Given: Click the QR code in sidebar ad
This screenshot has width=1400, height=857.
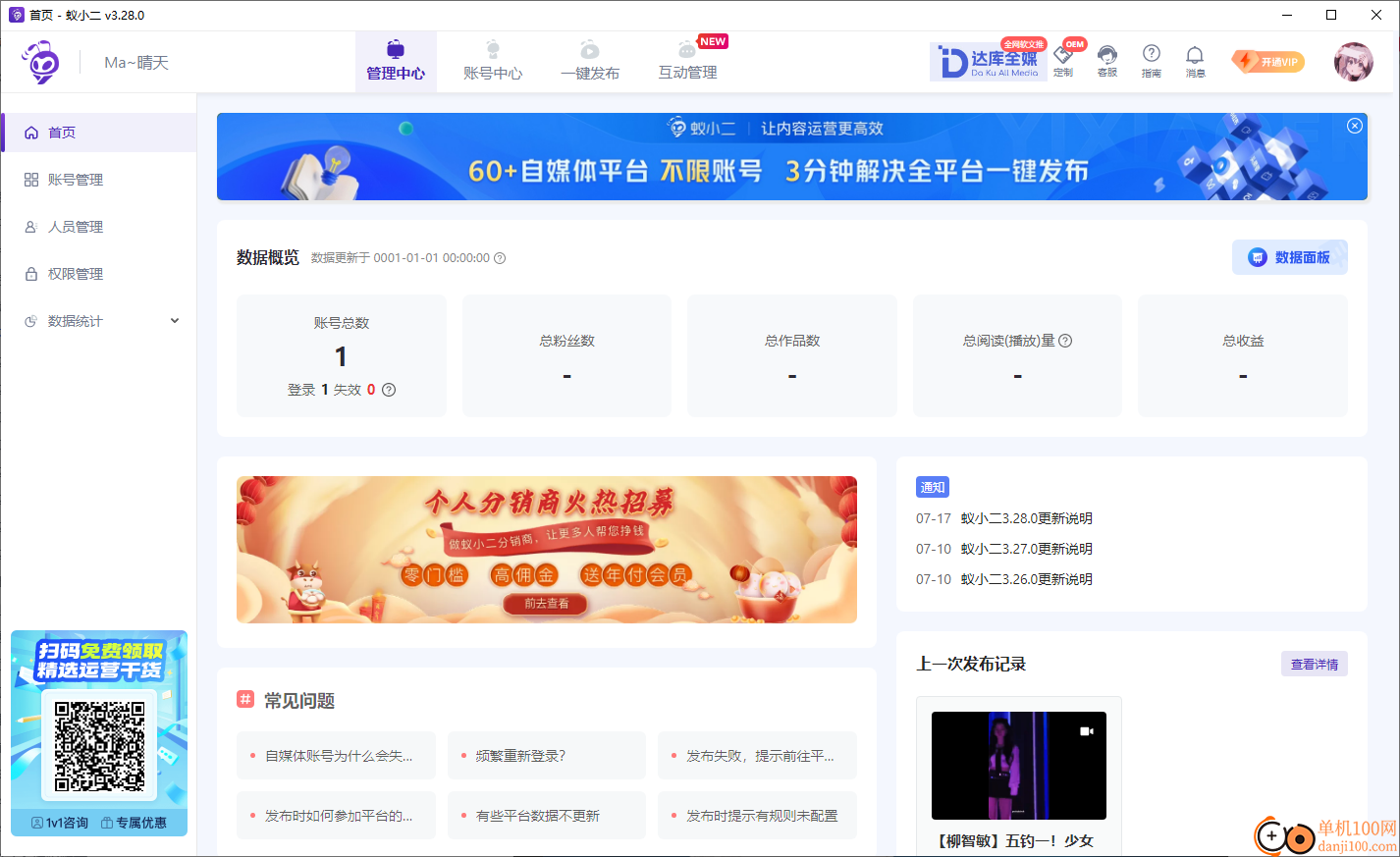Looking at the screenshot, I should pos(99,745).
